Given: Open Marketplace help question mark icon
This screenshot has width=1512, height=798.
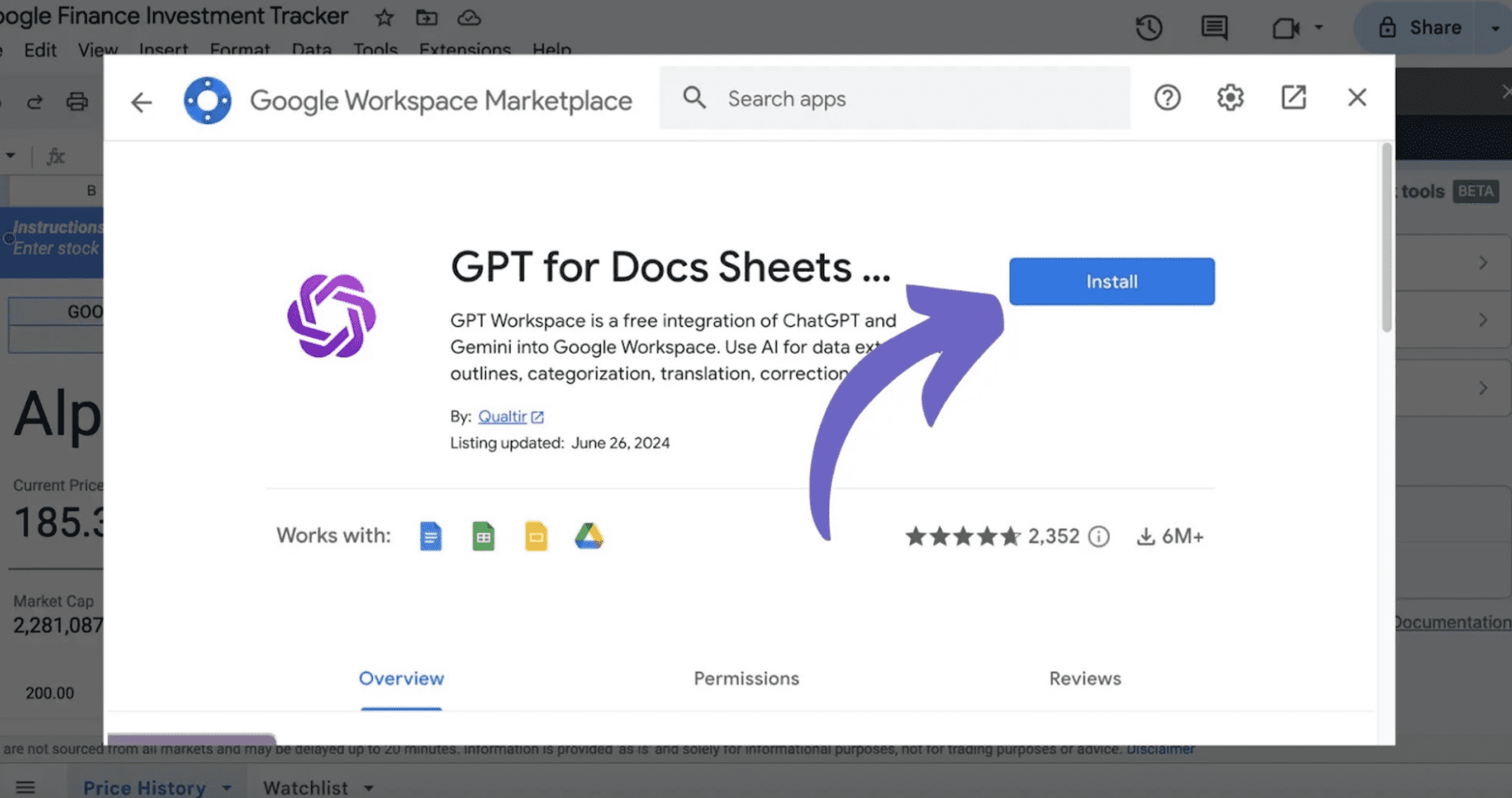Looking at the screenshot, I should (1167, 98).
